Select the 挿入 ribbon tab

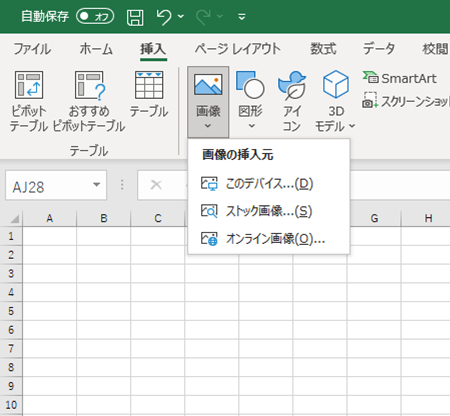click(x=153, y=49)
